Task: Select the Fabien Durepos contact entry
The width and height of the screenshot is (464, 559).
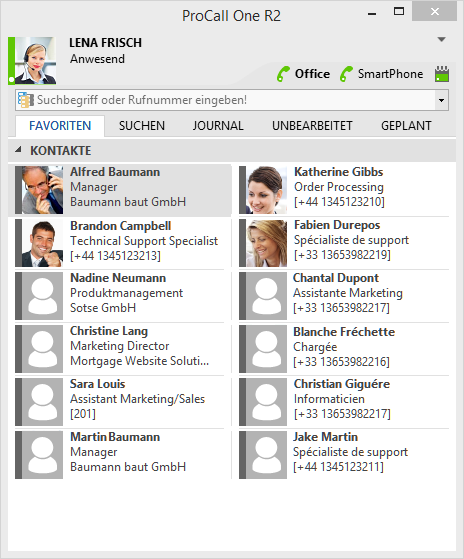Action: pos(344,243)
